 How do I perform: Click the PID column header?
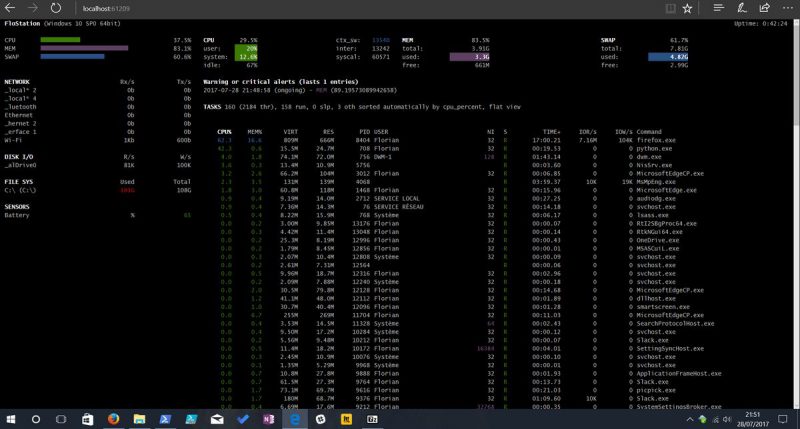pos(364,132)
